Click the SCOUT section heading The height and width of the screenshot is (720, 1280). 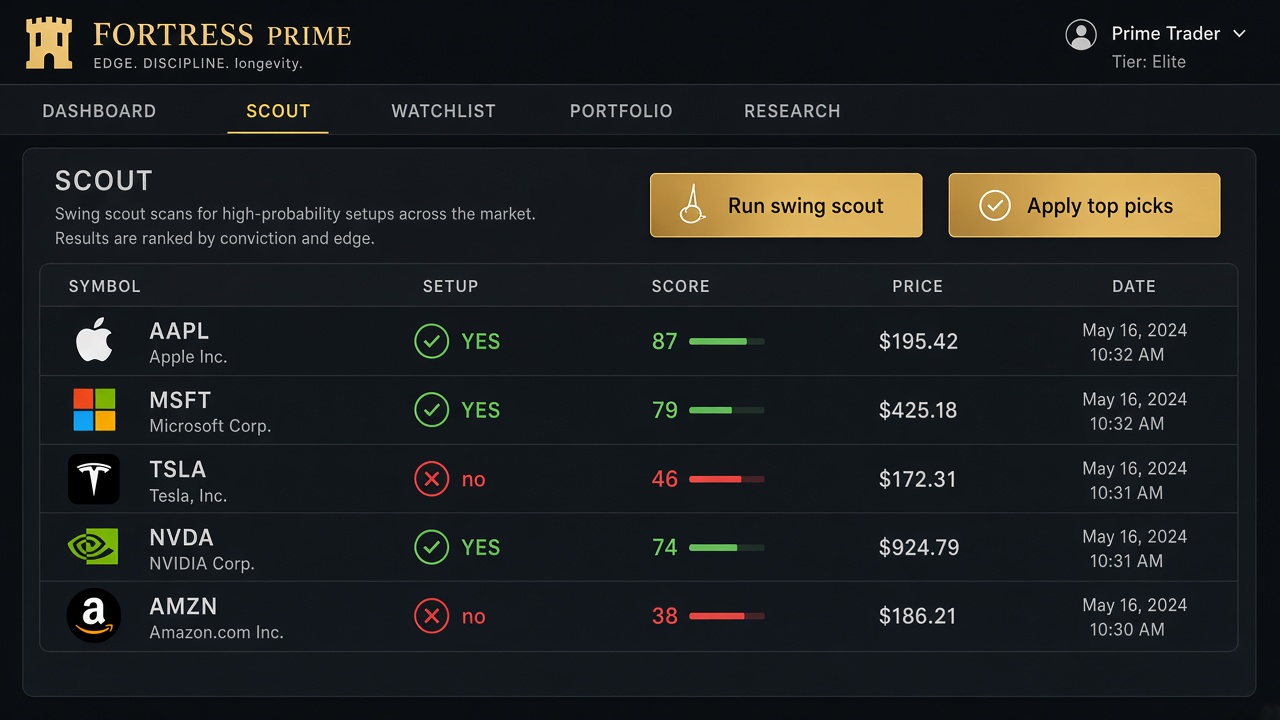click(x=104, y=181)
